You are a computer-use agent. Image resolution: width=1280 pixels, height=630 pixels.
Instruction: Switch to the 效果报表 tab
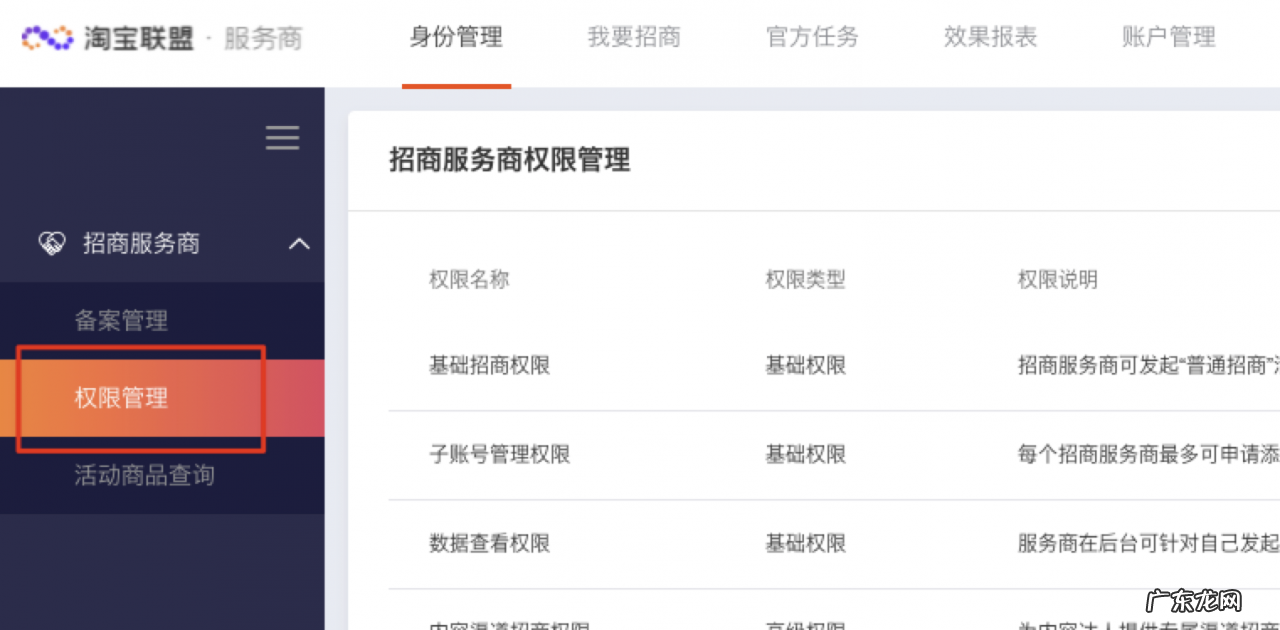[990, 38]
